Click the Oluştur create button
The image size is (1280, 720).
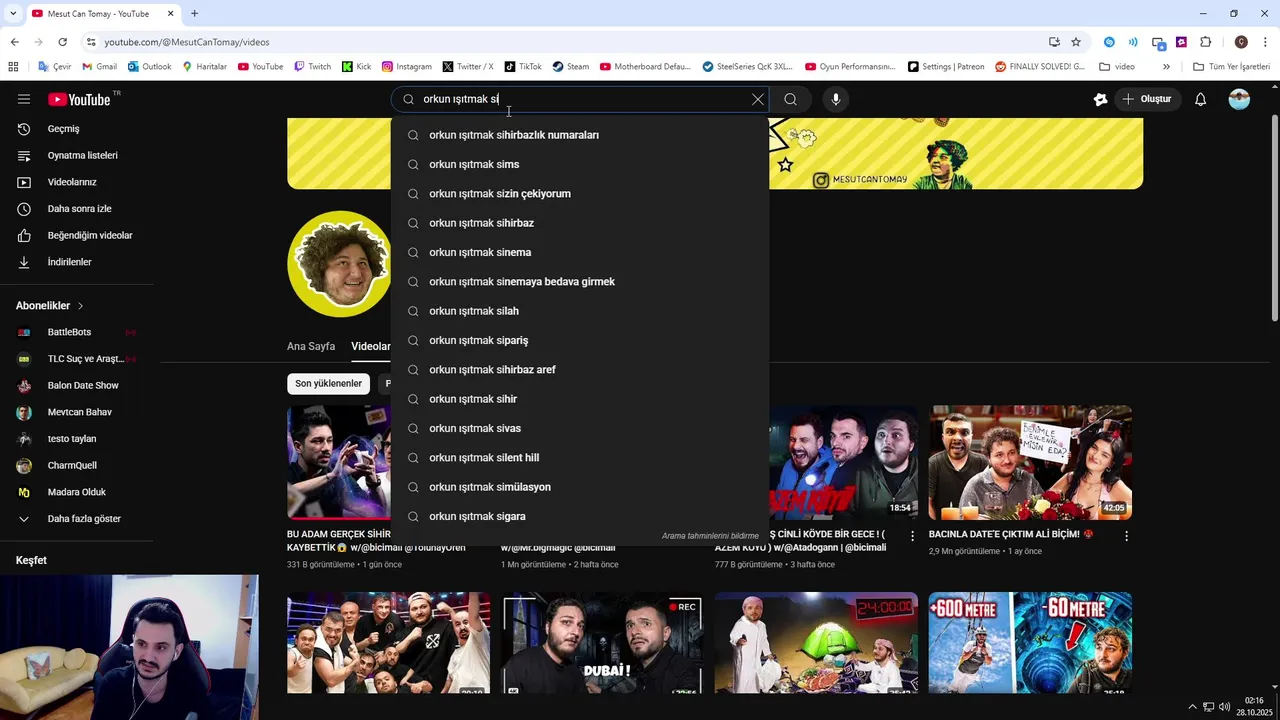pos(1147,99)
